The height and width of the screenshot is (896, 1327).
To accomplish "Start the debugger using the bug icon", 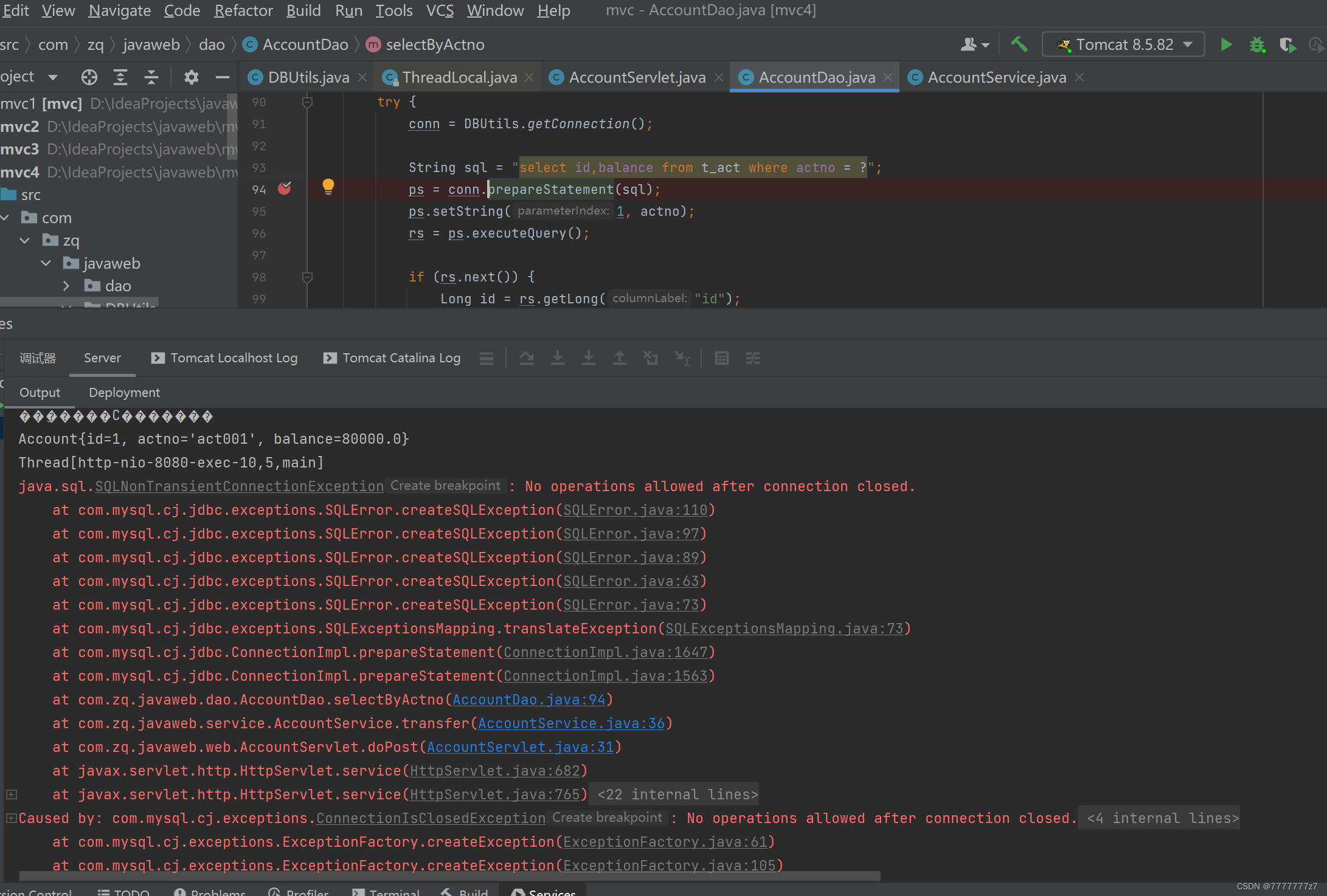I will click(x=1257, y=44).
